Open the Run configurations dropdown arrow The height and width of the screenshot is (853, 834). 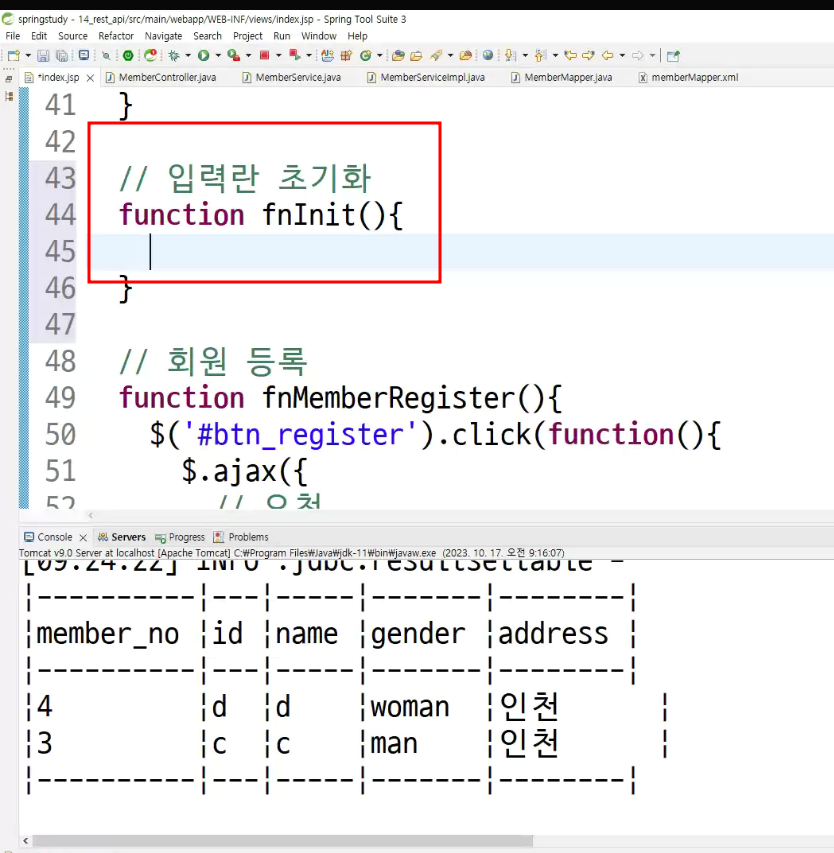218,55
